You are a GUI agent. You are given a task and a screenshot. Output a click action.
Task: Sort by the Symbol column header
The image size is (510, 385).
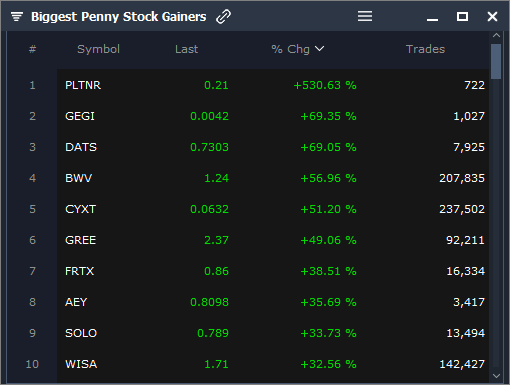(x=98, y=49)
